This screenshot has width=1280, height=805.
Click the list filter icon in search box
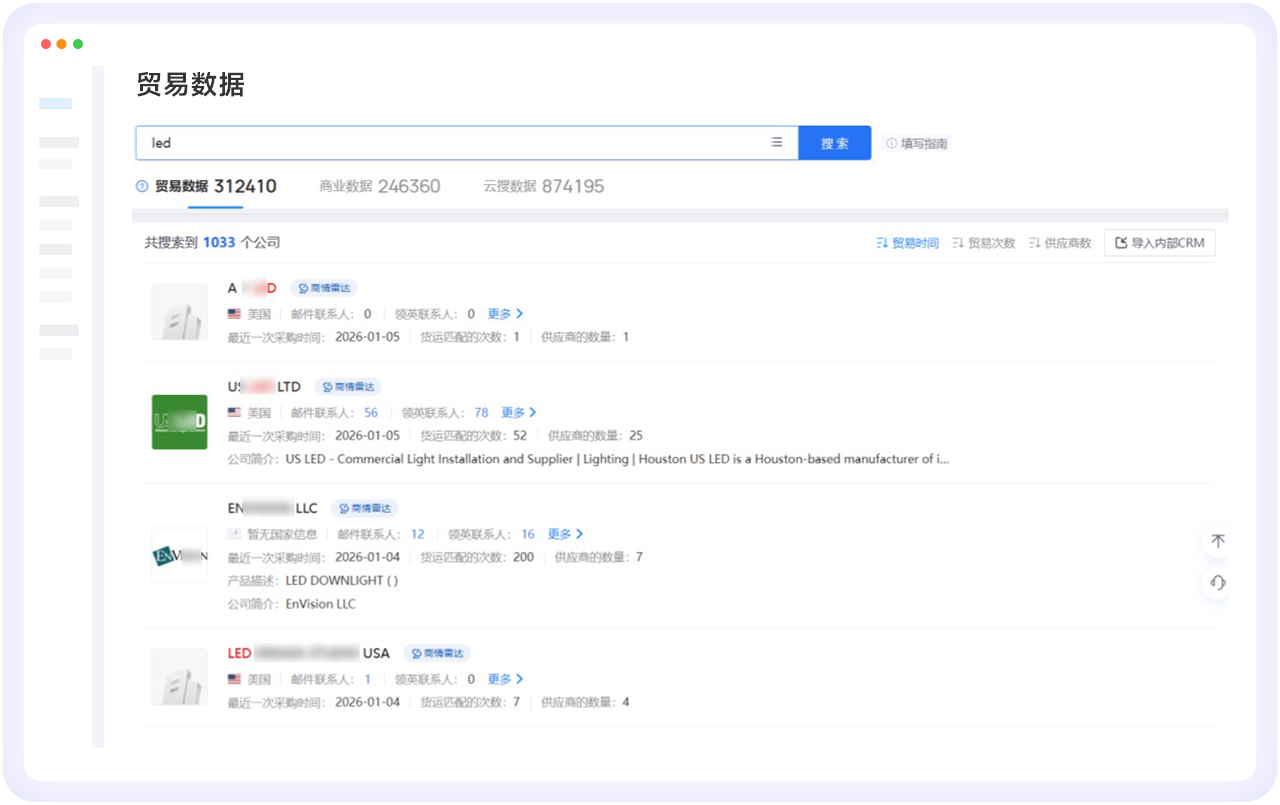point(776,143)
